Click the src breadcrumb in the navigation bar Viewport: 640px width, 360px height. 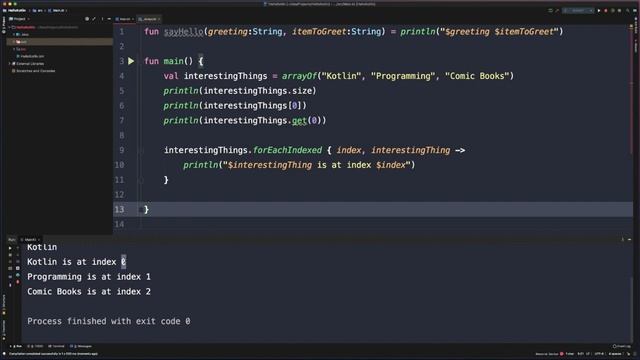pyautogui.click(x=38, y=10)
